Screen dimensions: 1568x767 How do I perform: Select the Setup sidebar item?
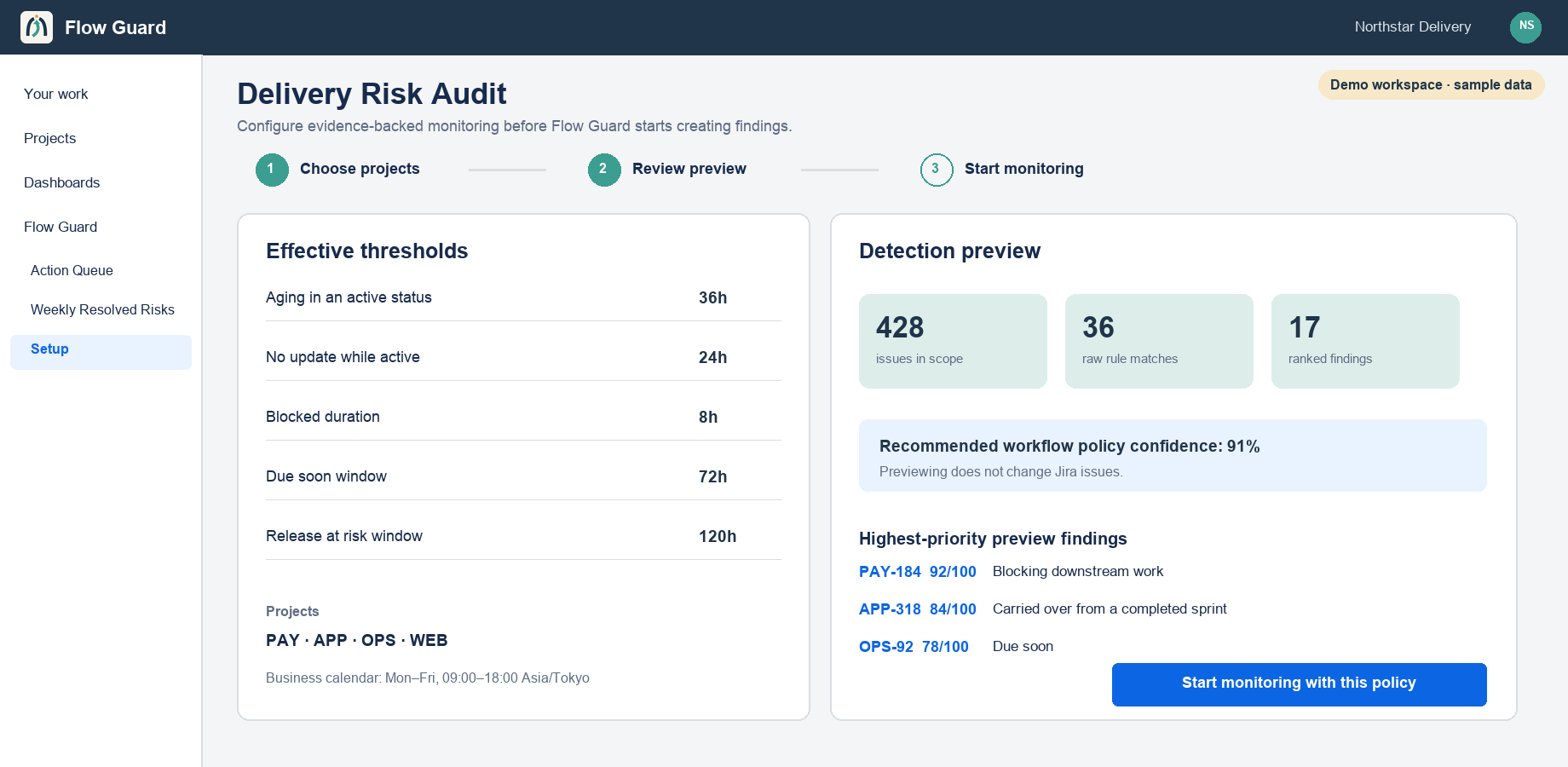101,352
